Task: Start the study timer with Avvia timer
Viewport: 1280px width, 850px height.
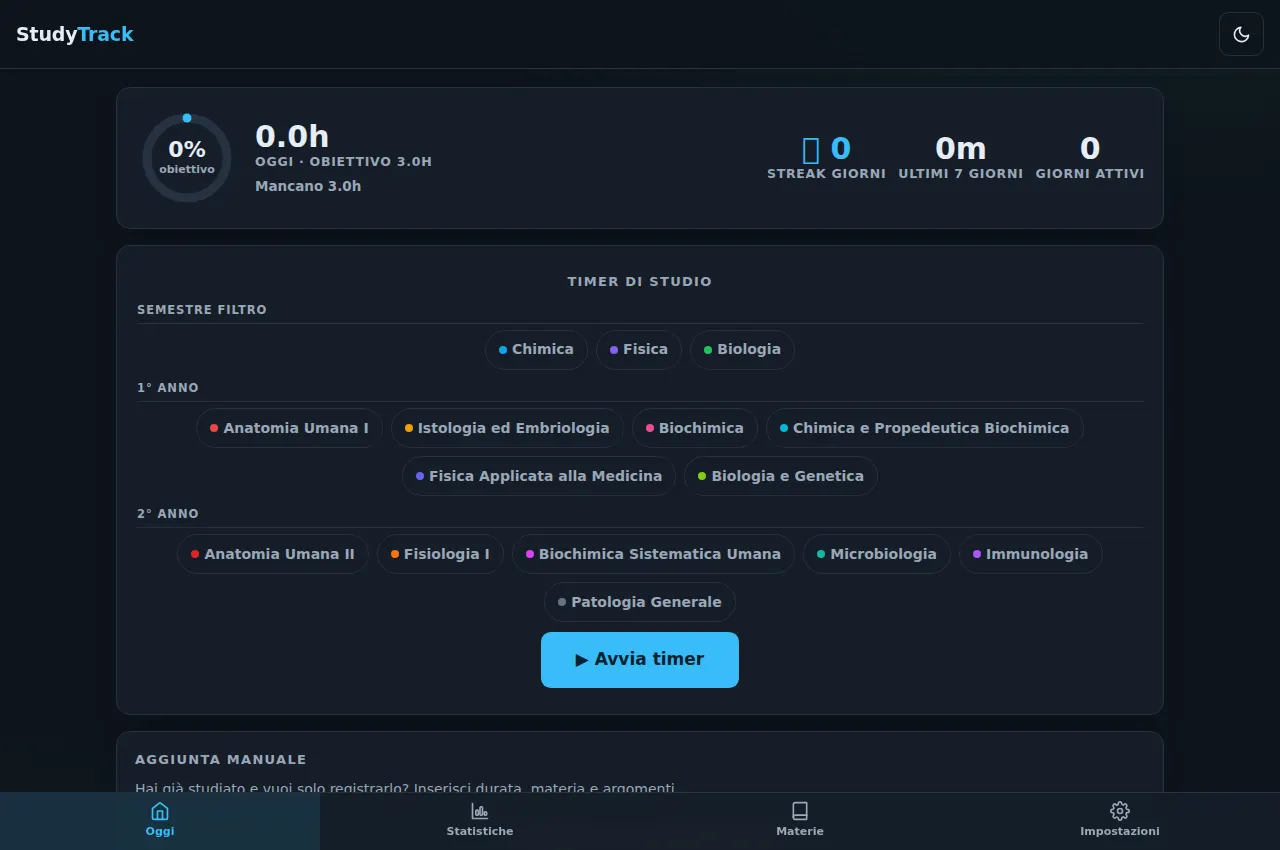Action: point(640,660)
